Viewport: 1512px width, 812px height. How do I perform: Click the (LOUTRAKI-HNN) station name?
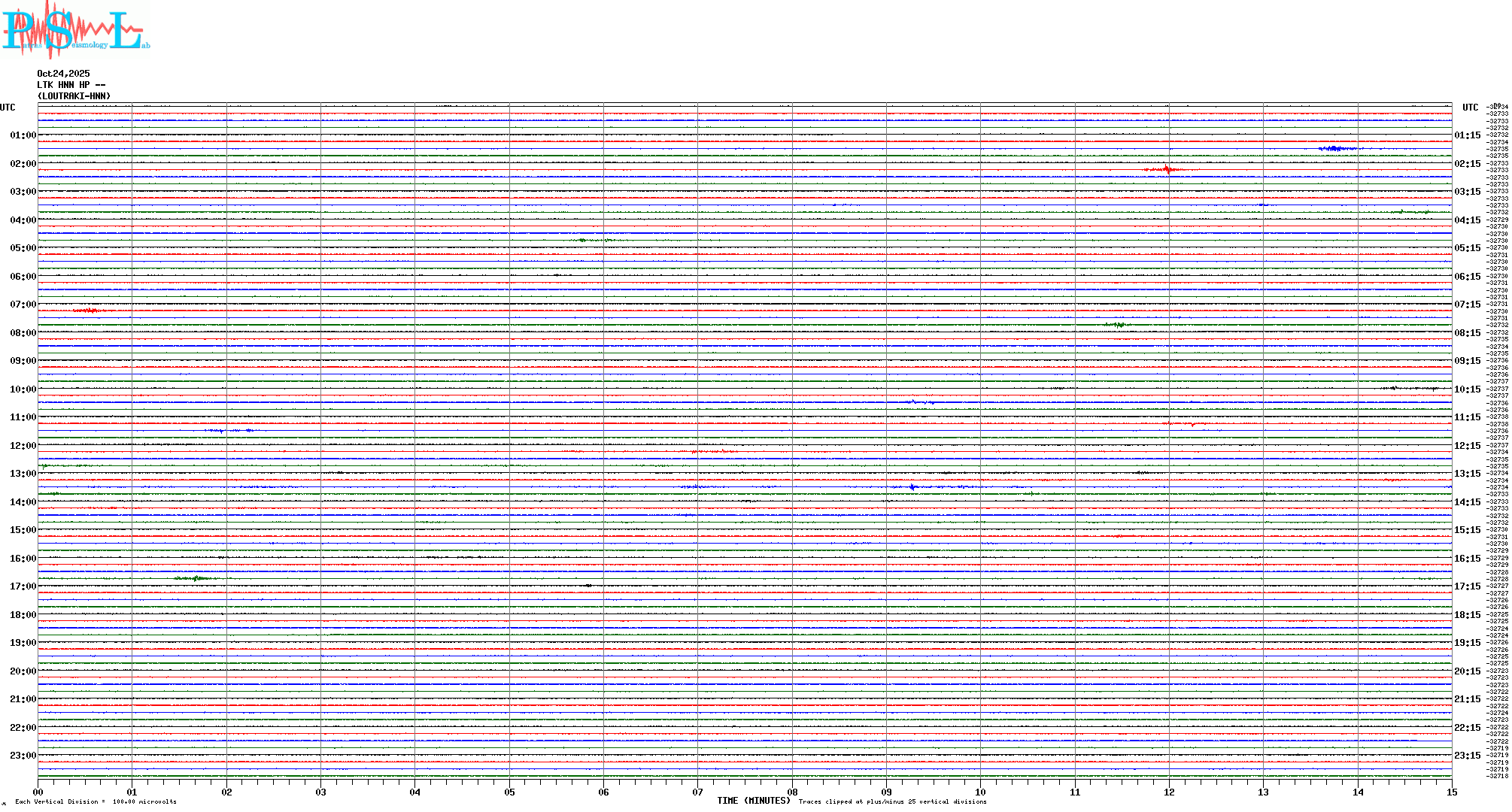(x=74, y=96)
